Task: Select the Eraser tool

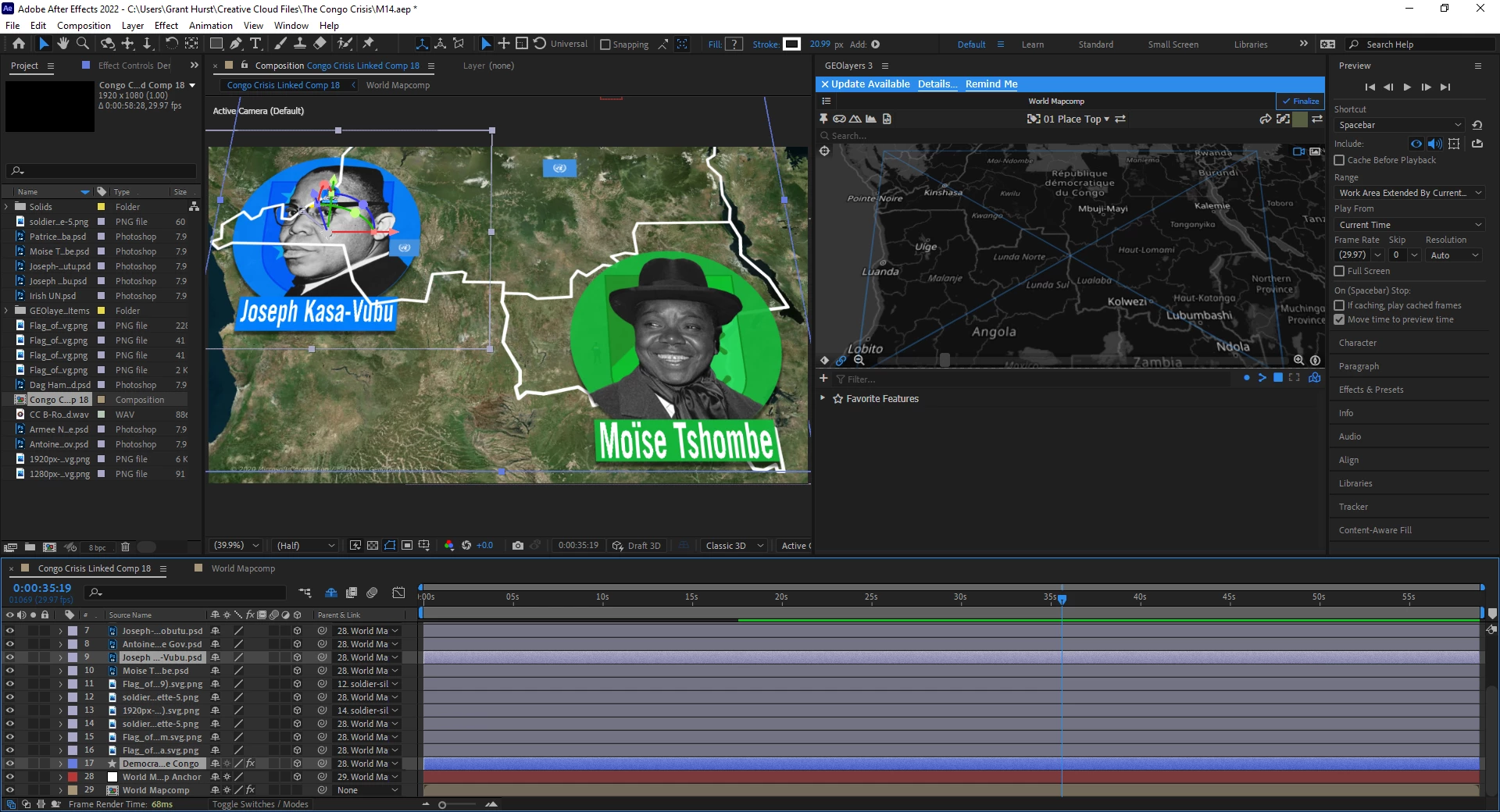Action: (320, 44)
